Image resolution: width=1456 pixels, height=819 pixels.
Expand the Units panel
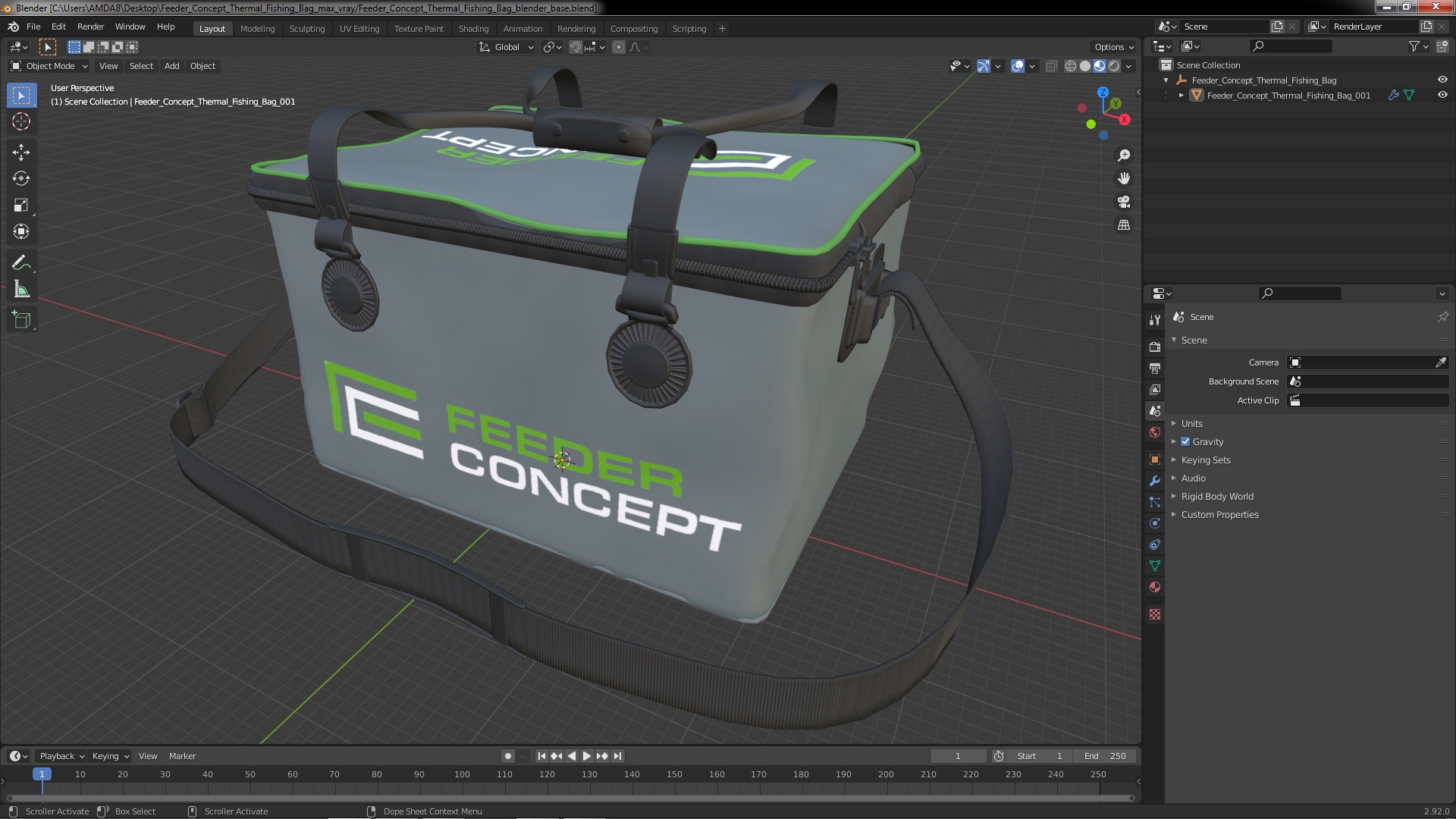tap(1191, 423)
